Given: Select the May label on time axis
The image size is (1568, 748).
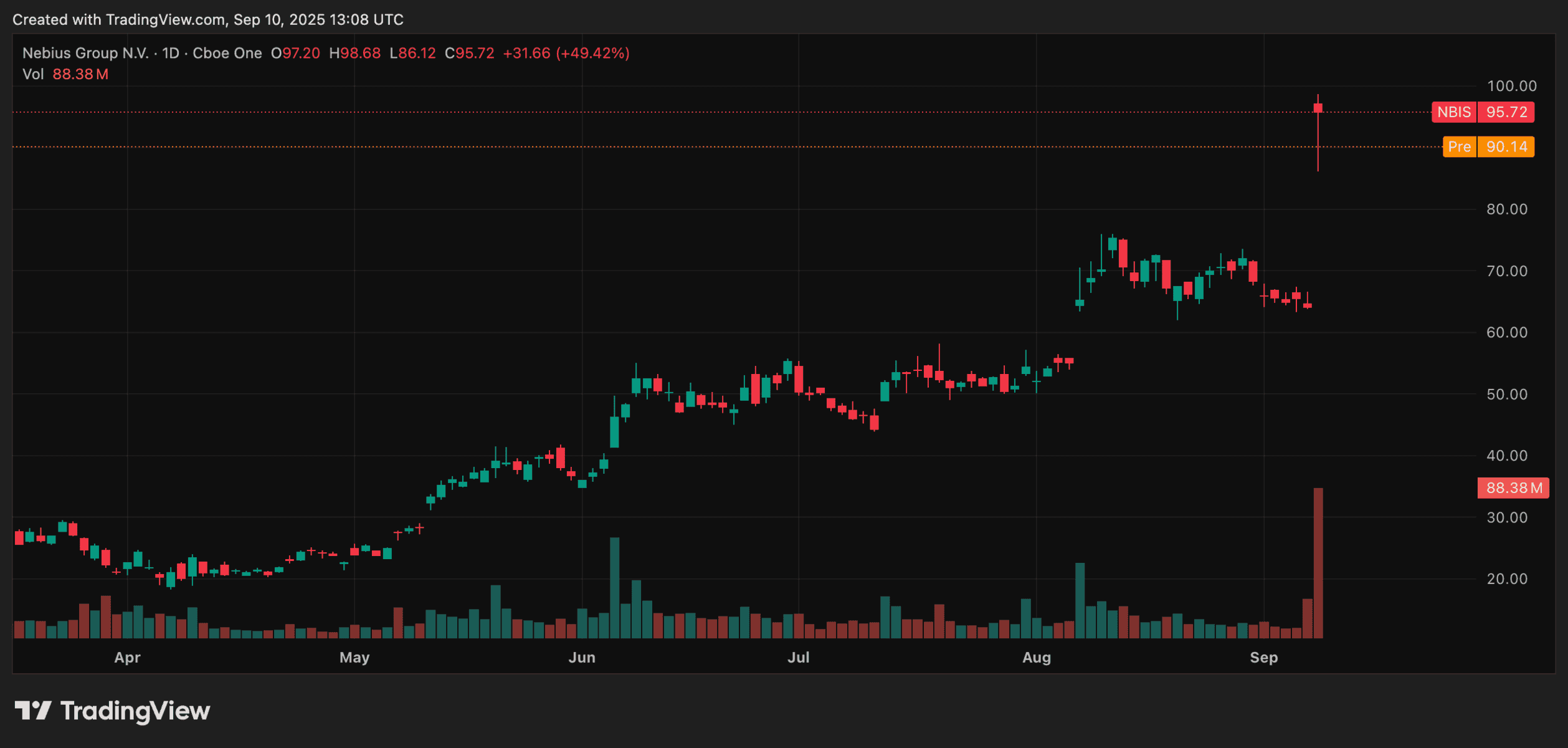Looking at the screenshot, I should [x=354, y=658].
